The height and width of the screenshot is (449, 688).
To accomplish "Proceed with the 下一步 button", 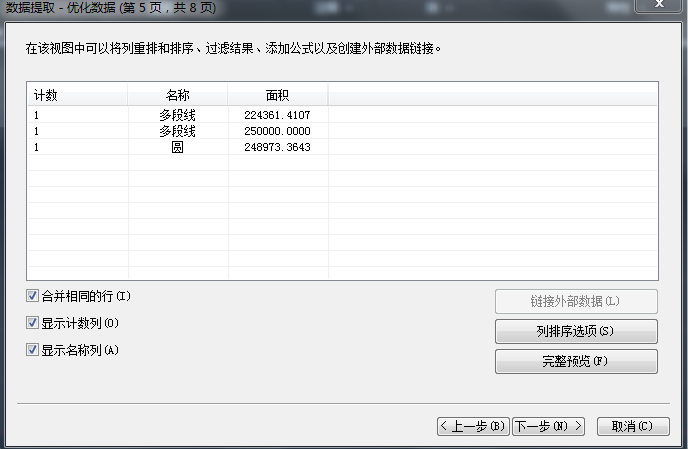I will point(548,426).
